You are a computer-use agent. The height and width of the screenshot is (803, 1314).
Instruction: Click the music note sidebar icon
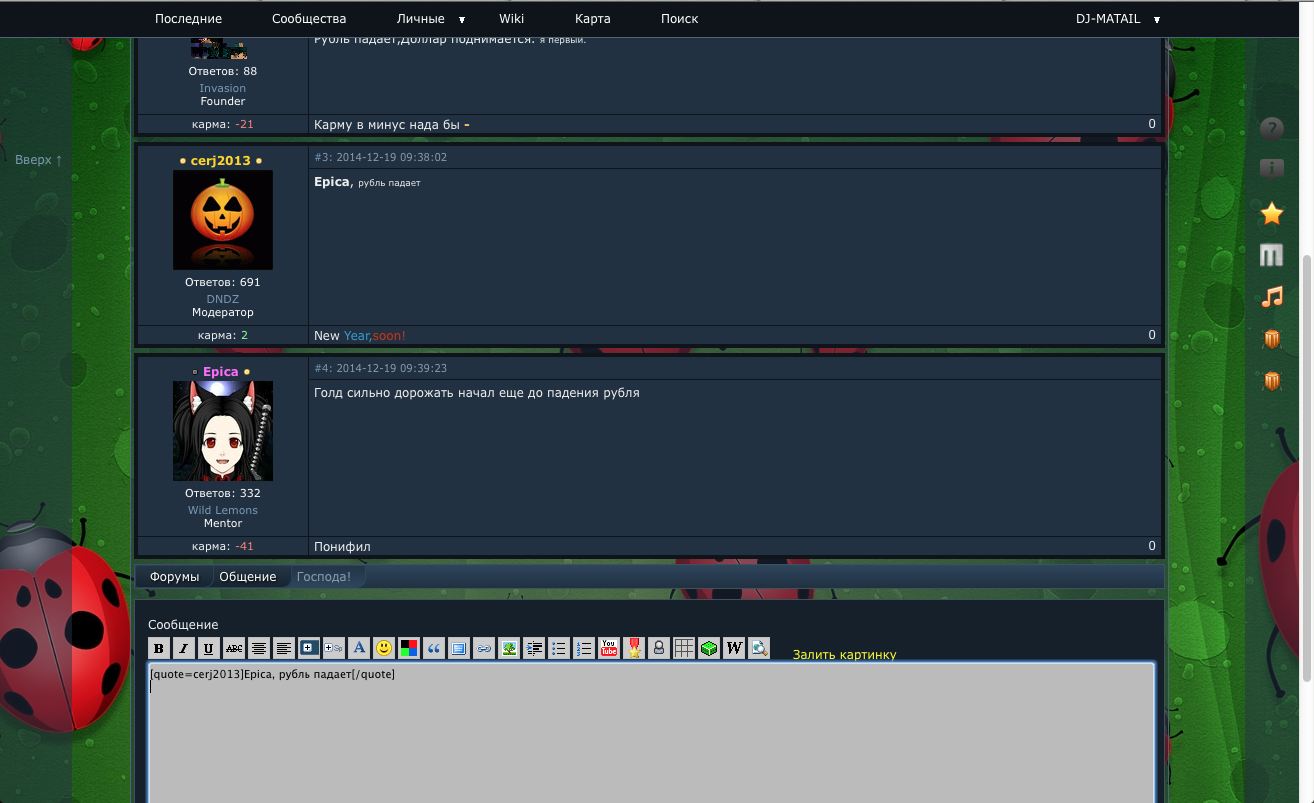tap(1271, 297)
